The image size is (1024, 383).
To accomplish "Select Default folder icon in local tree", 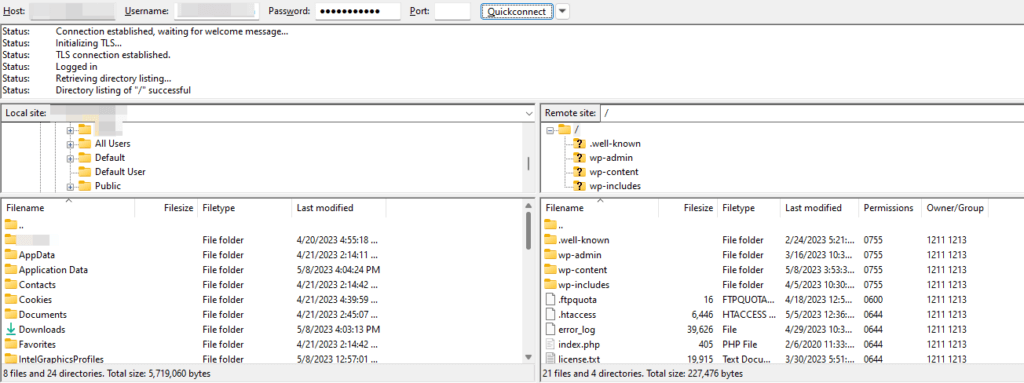I will pos(84,158).
